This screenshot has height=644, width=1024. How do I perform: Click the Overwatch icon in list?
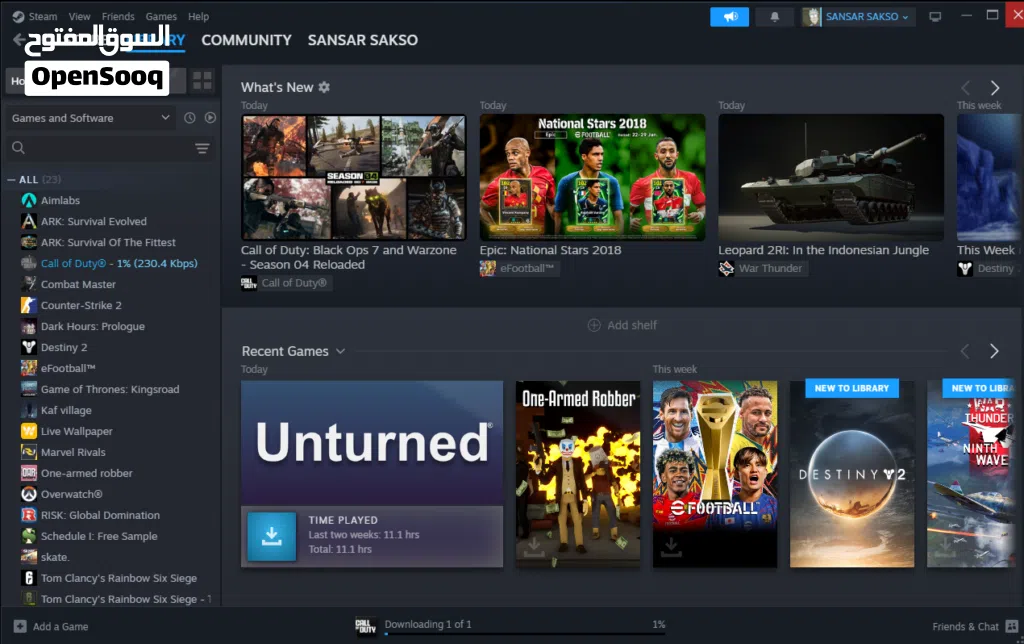29,494
